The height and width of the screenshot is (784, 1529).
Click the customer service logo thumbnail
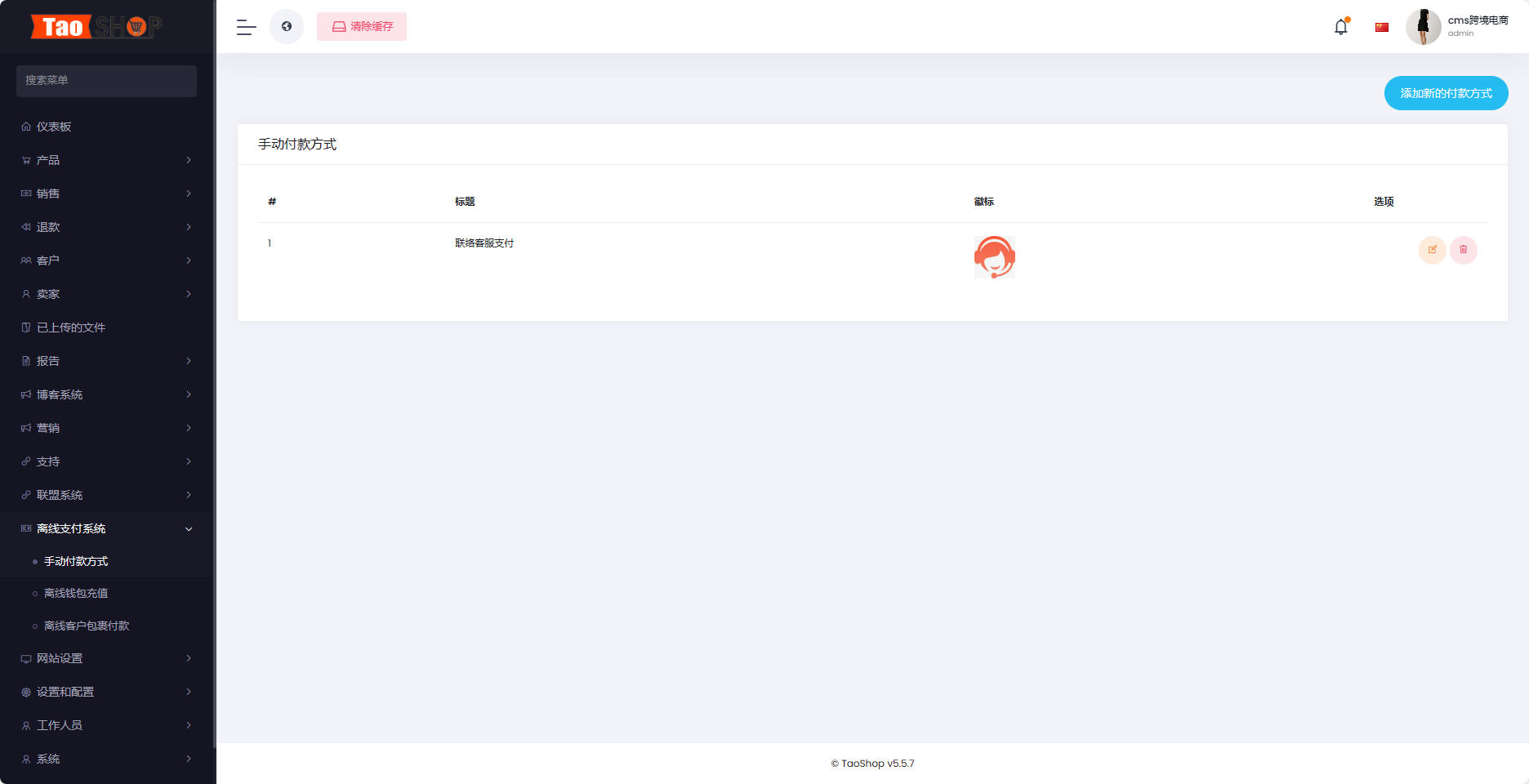pyautogui.click(x=995, y=257)
